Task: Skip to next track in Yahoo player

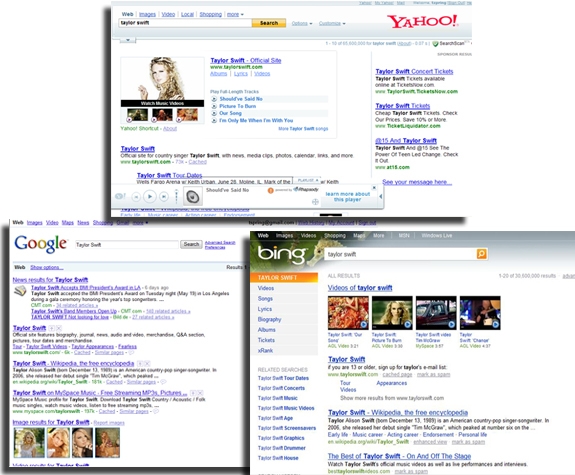Action: coord(164,197)
